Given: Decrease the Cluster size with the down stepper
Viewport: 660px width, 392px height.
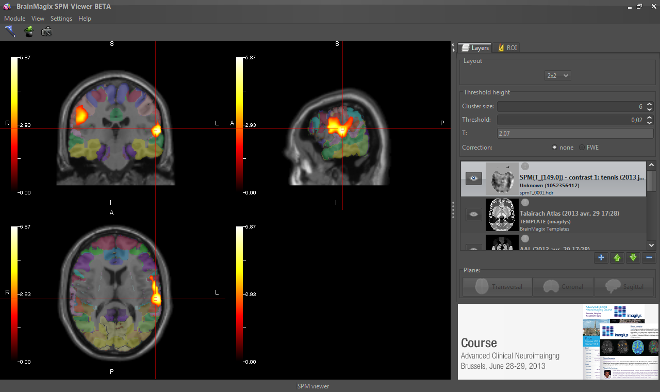Looking at the screenshot, I should coord(649,109).
